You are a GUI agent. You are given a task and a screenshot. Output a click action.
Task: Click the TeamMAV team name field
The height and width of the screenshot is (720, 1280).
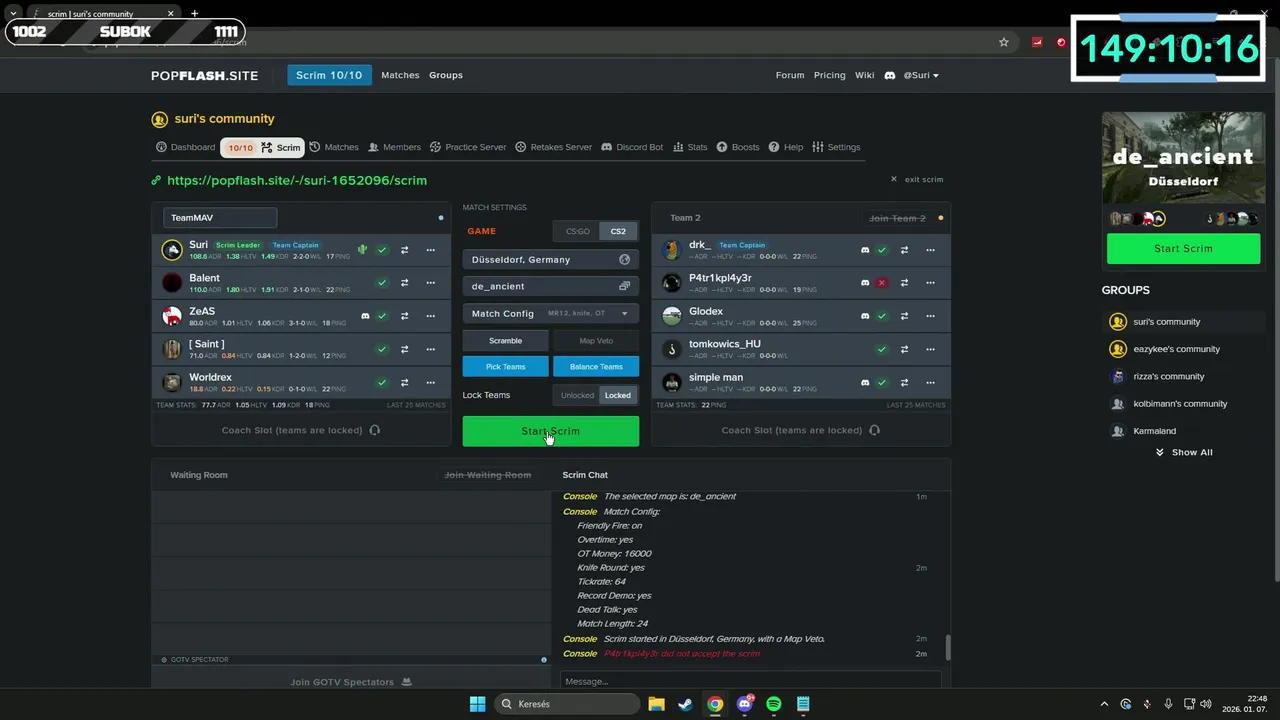[220, 217]
